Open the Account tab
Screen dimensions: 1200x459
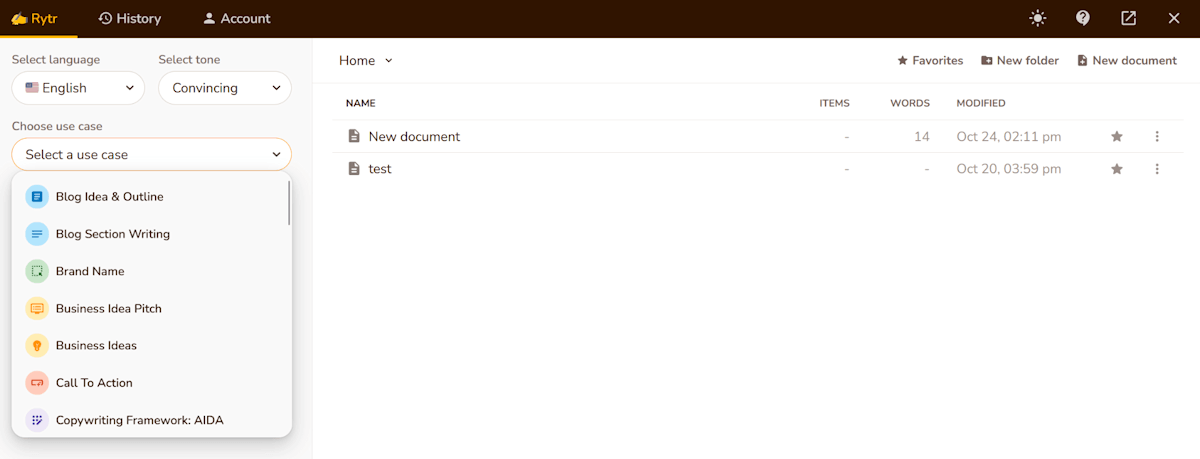pyautogui.click(x=236, y=18)
